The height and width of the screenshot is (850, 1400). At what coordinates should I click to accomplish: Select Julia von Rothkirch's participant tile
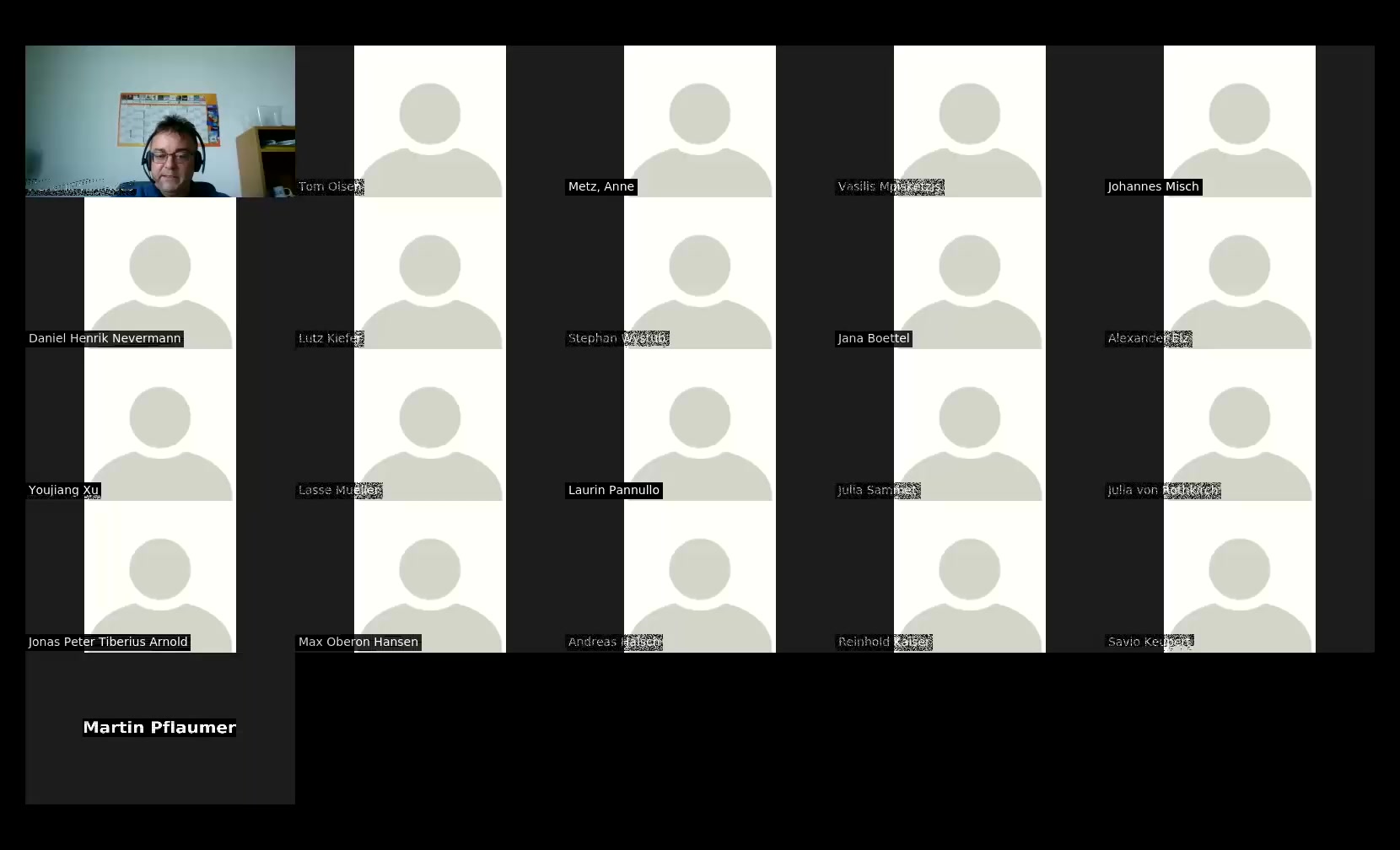pos(1239,425)
